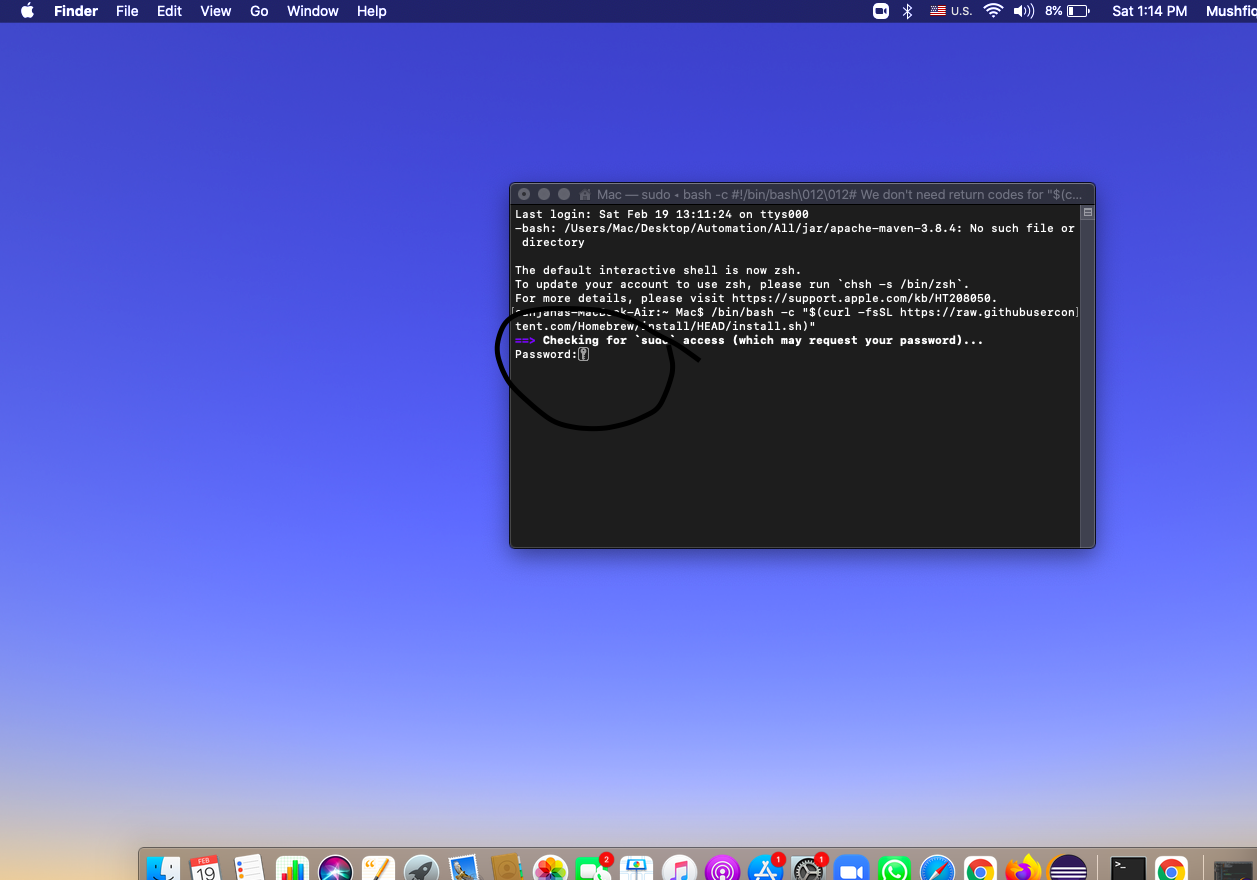Open Chrome icon right of Terminal in Dock
Image resolution: width=1257 pixels, height=880 pixels.
click(x=1171, y=870)
